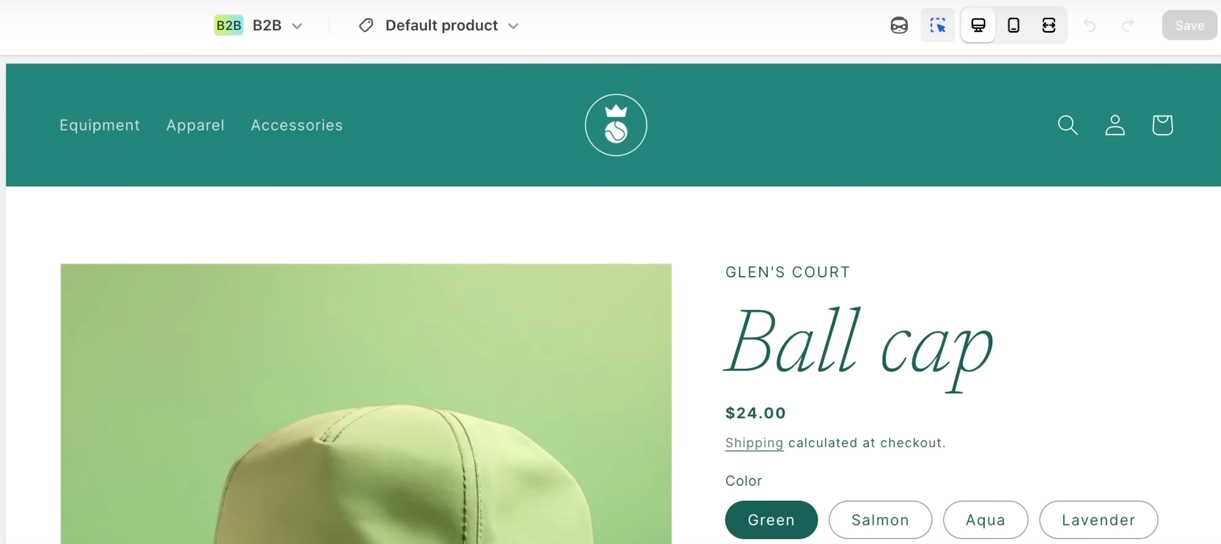Select the Salmon color option
Image resolution: width=1221 pixels, height=544 pixels.
880,520
